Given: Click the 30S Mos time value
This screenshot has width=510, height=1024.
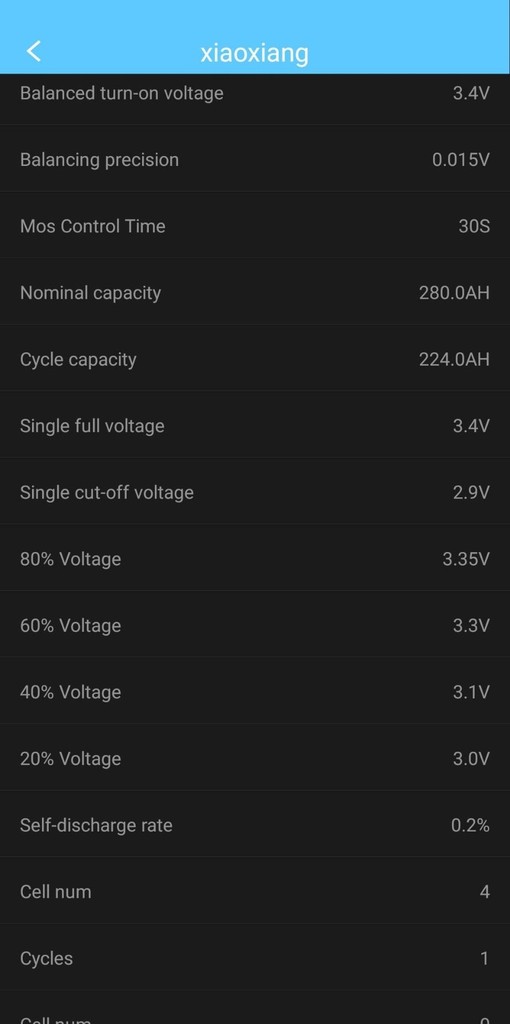Looking at the screenshot, I should [x=474, y=226].
